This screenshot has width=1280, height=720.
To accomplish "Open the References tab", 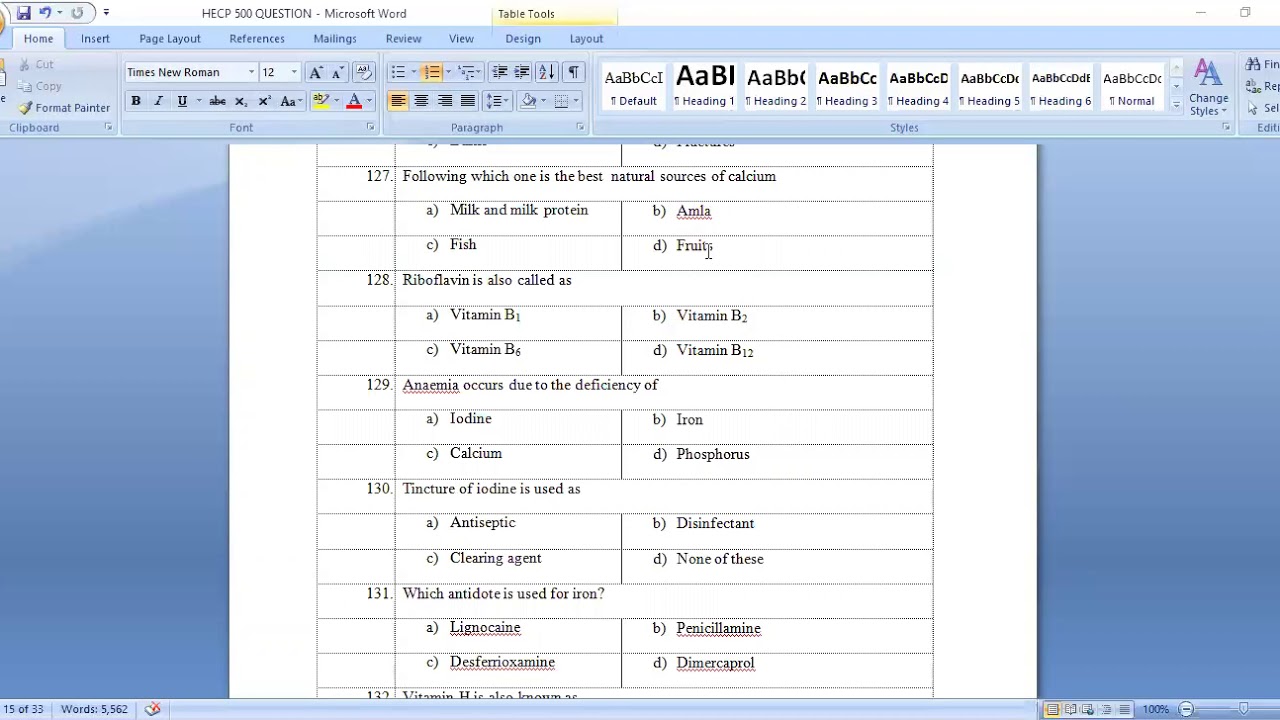I will 257,39.
